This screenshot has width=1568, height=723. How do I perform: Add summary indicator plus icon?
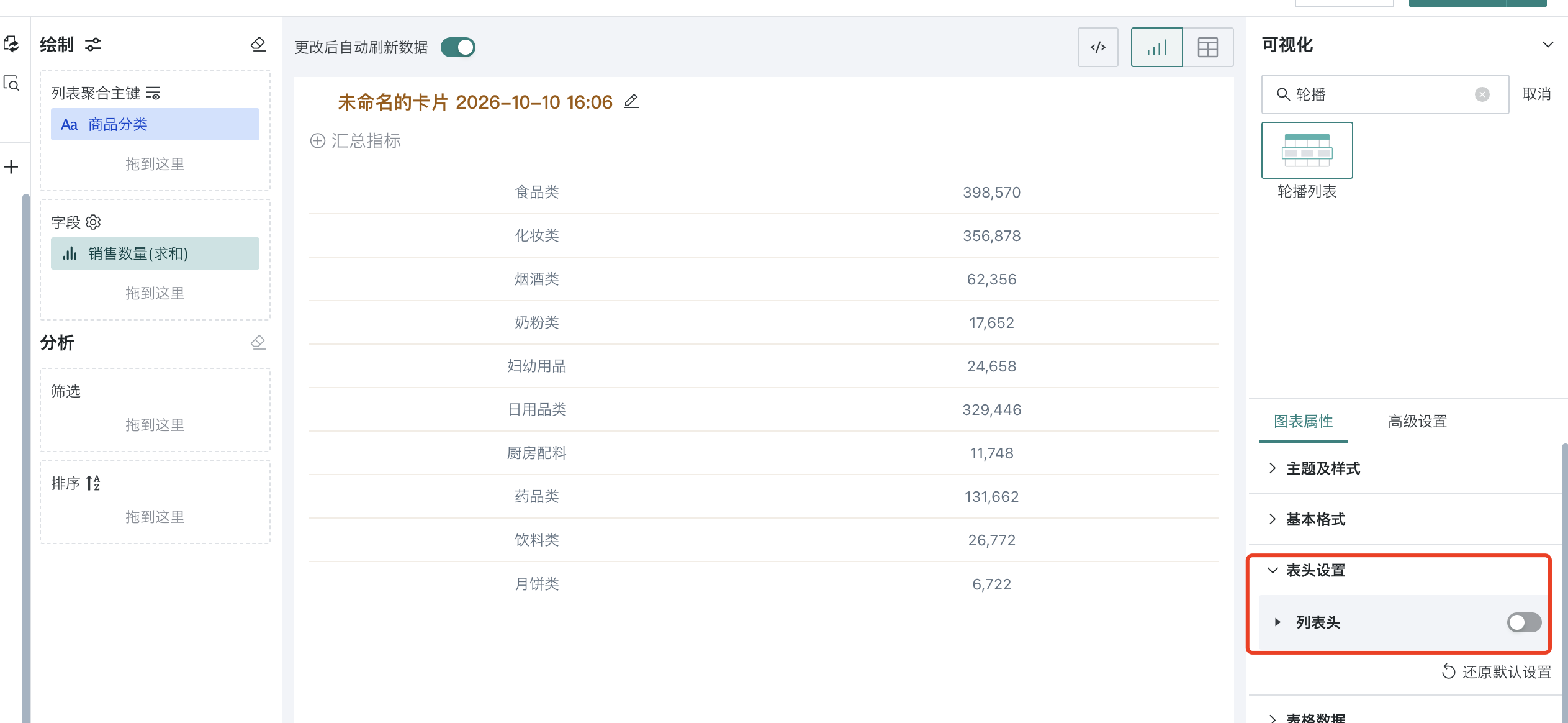click(318, 141)
